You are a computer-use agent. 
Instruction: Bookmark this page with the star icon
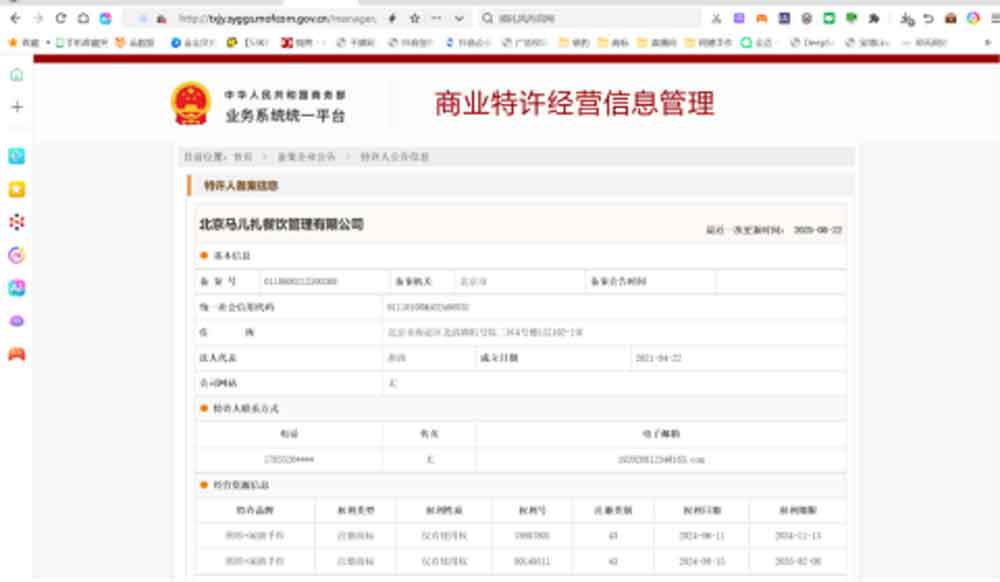pyautogui.click(x=415, y=18)
